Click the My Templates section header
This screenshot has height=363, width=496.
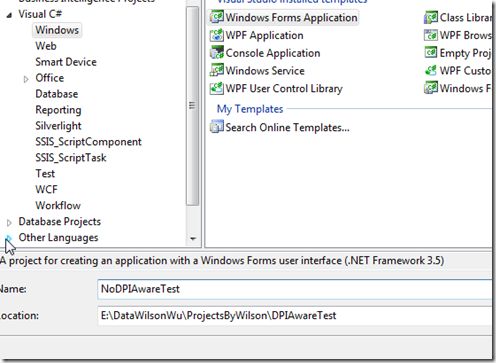pos(250,109)
